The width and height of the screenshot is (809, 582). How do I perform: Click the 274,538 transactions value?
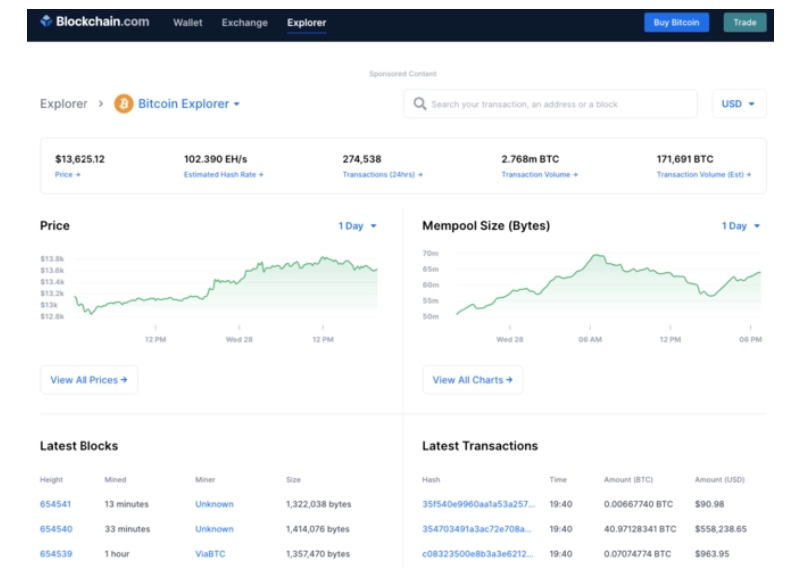coord(362,159)
